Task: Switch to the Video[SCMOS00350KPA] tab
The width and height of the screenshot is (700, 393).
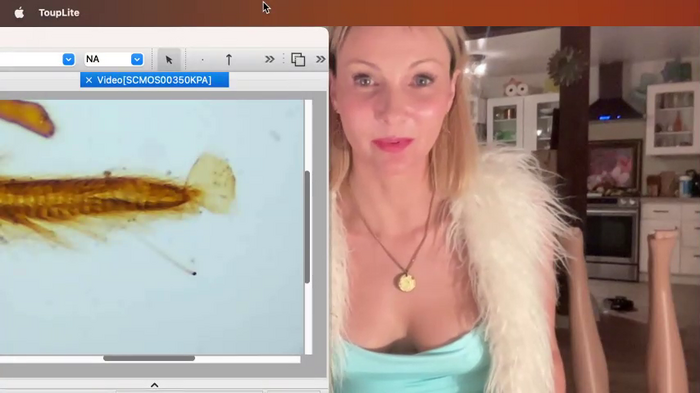Action: coord(154,80)
